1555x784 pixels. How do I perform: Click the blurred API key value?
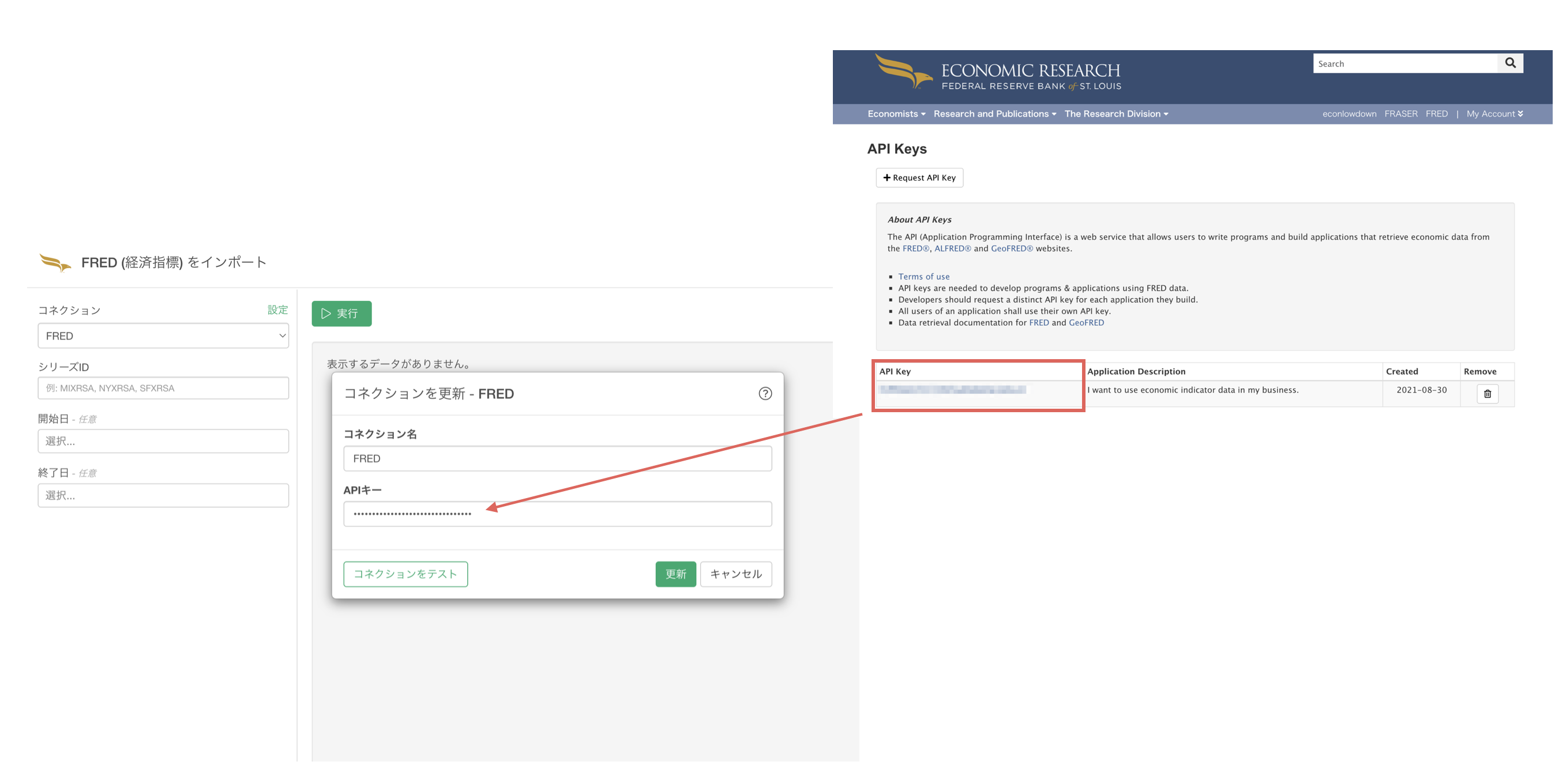(953, 390)
